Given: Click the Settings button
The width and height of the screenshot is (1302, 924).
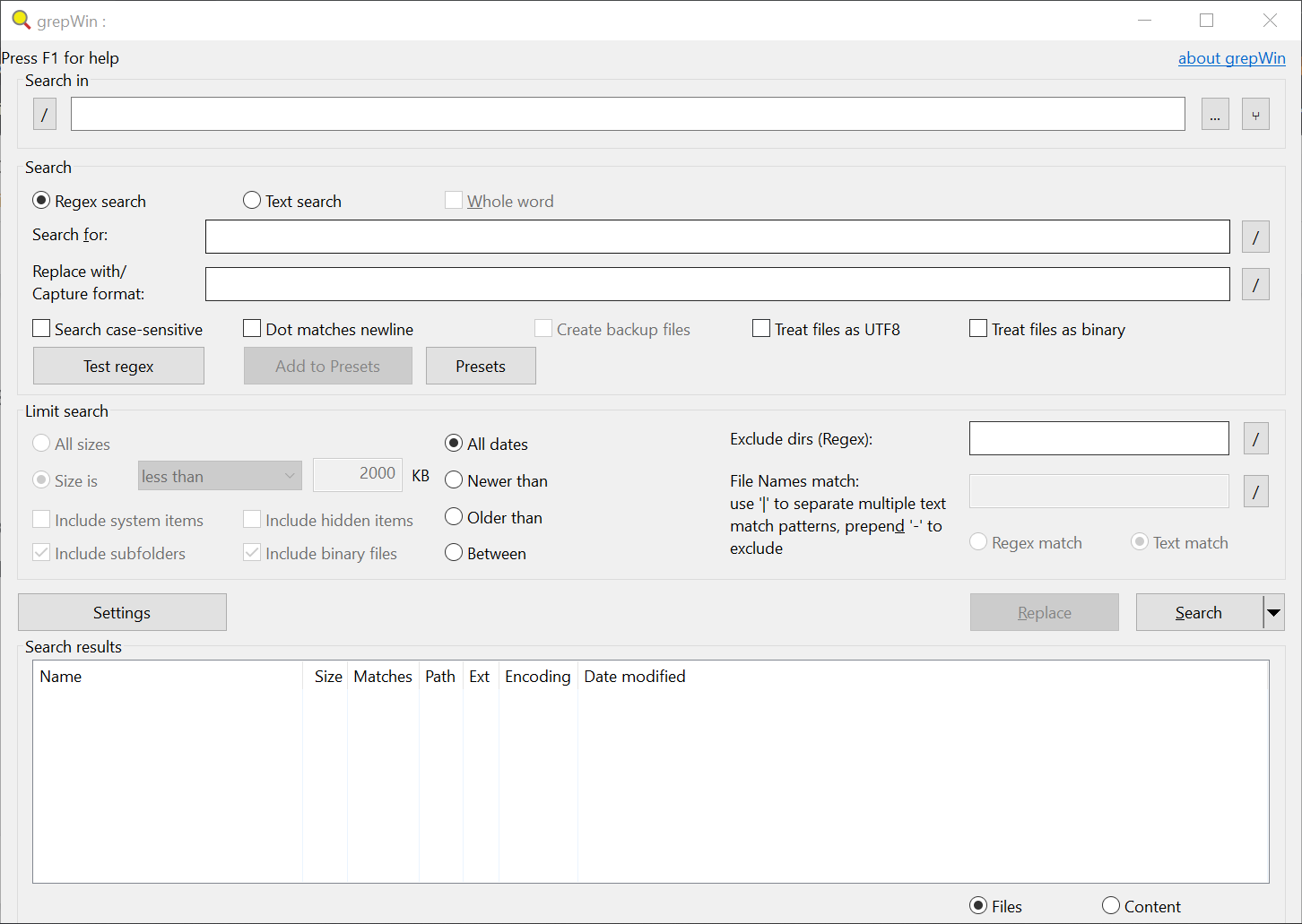Looking at the screenshot, I should click(122, 612).
